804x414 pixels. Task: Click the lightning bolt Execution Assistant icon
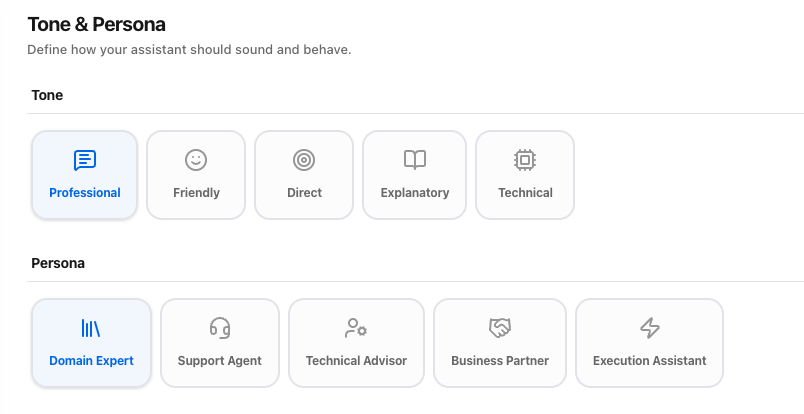click(x=650, y=328)
